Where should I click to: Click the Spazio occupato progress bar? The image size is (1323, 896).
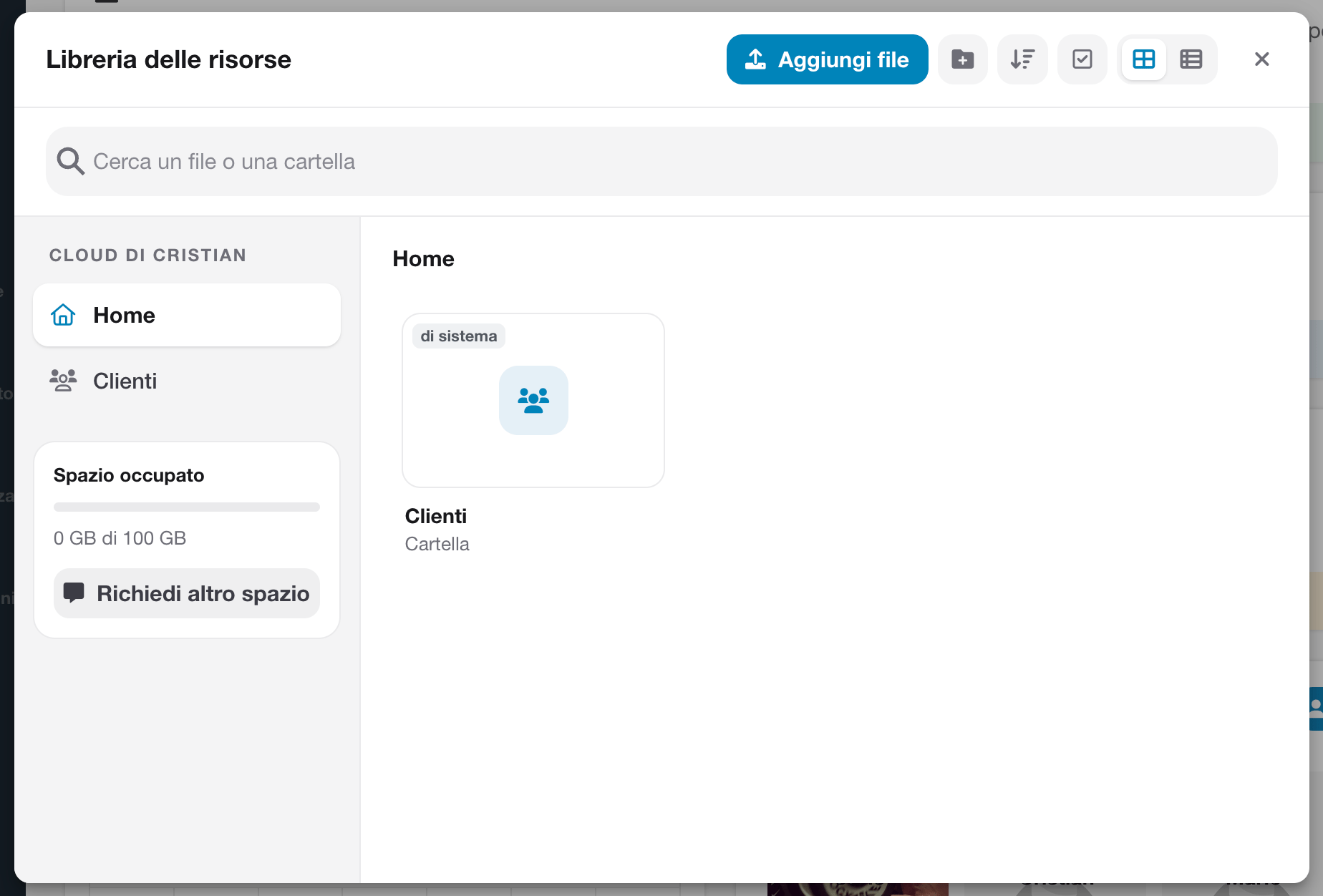[187, 507]
